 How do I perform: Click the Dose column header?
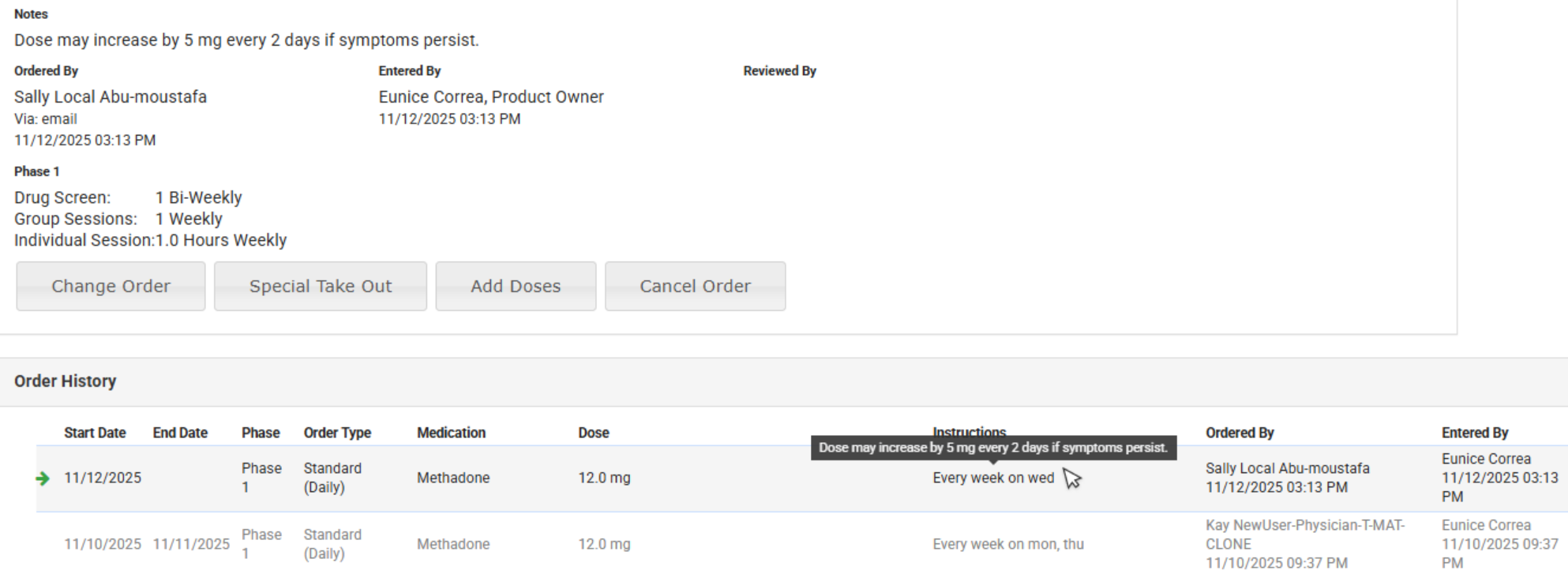593,433
